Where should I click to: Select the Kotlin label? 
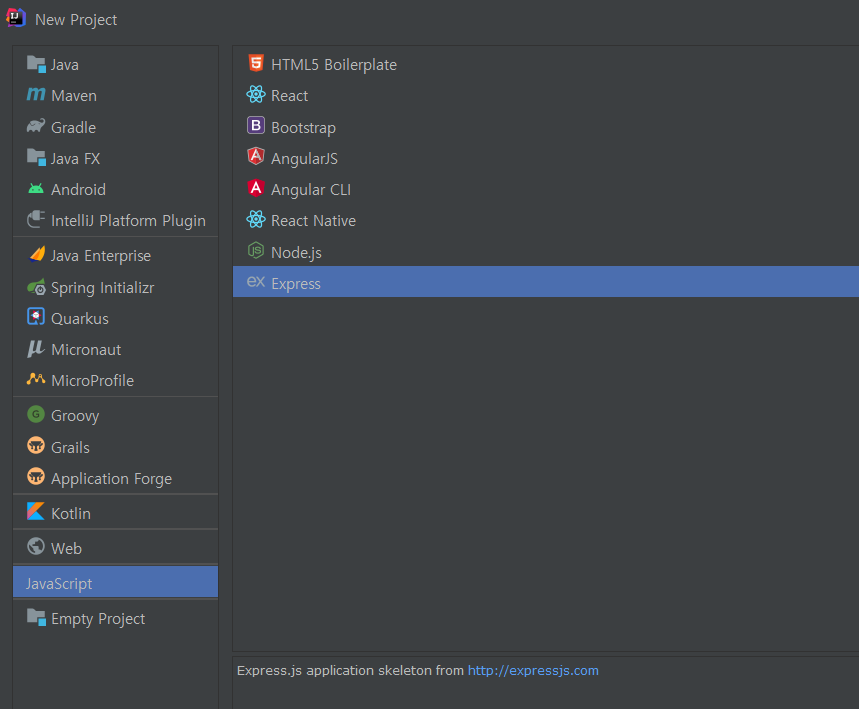pyautogui.click(x=71, y=514)
